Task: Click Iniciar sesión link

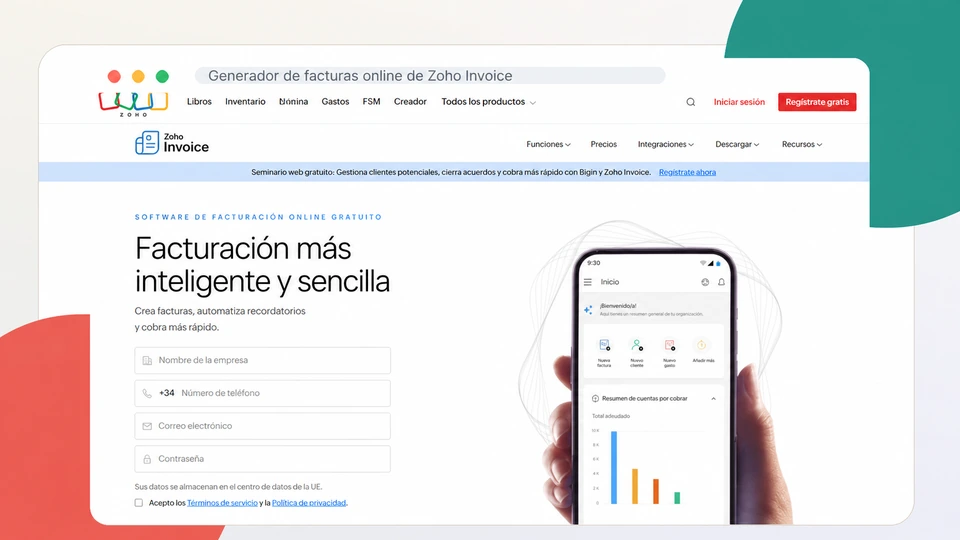Action: (739, 102)
